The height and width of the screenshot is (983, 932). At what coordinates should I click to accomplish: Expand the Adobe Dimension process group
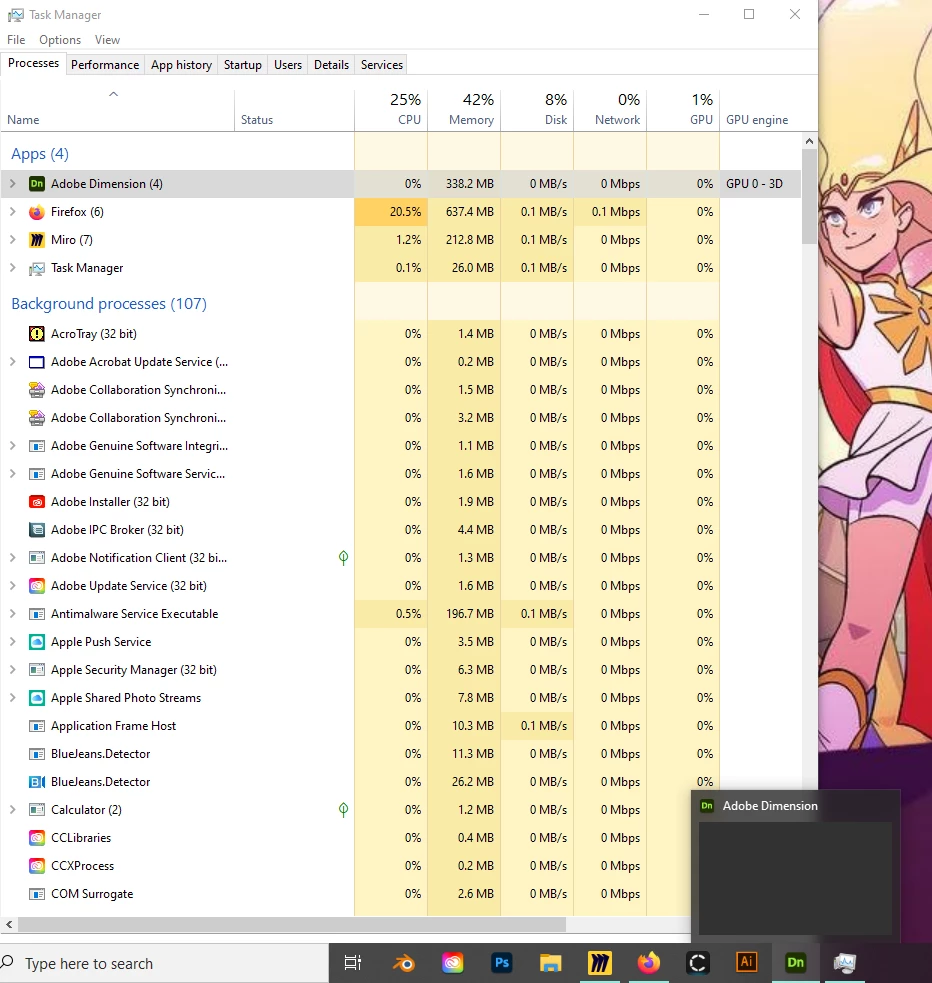[x=13, y=184]
